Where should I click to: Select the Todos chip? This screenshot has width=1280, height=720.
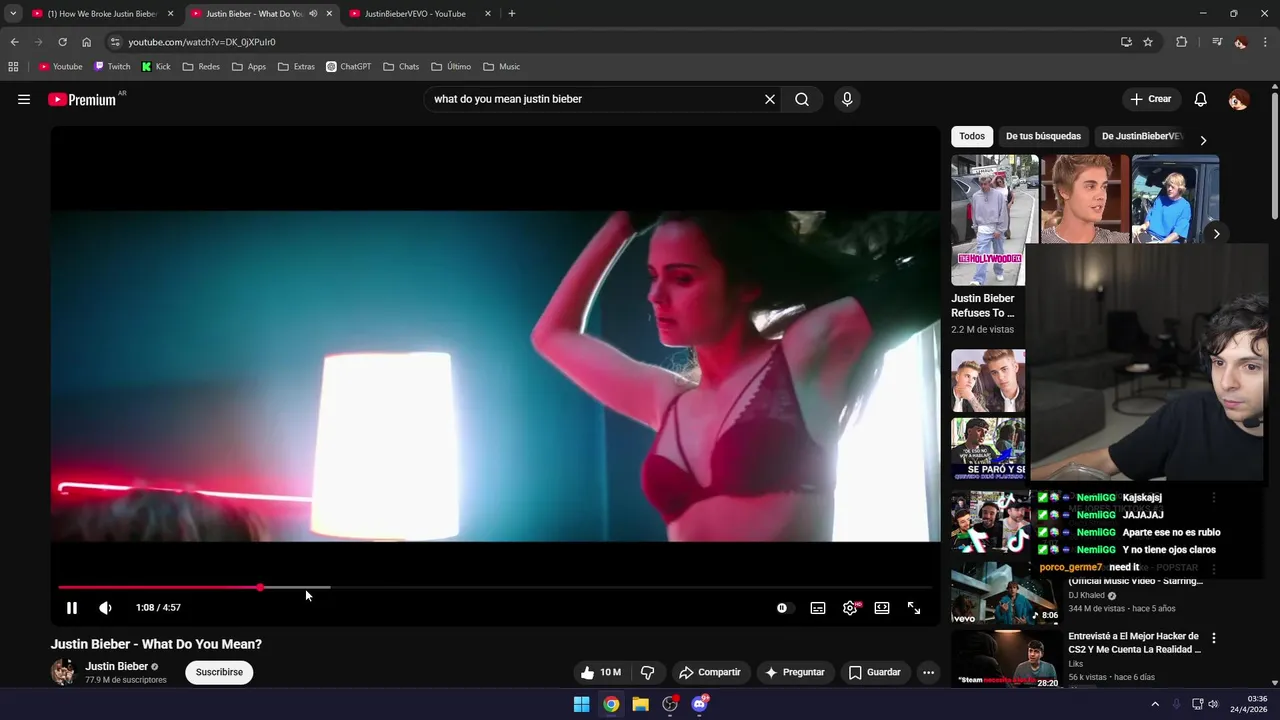click(972, 136)
